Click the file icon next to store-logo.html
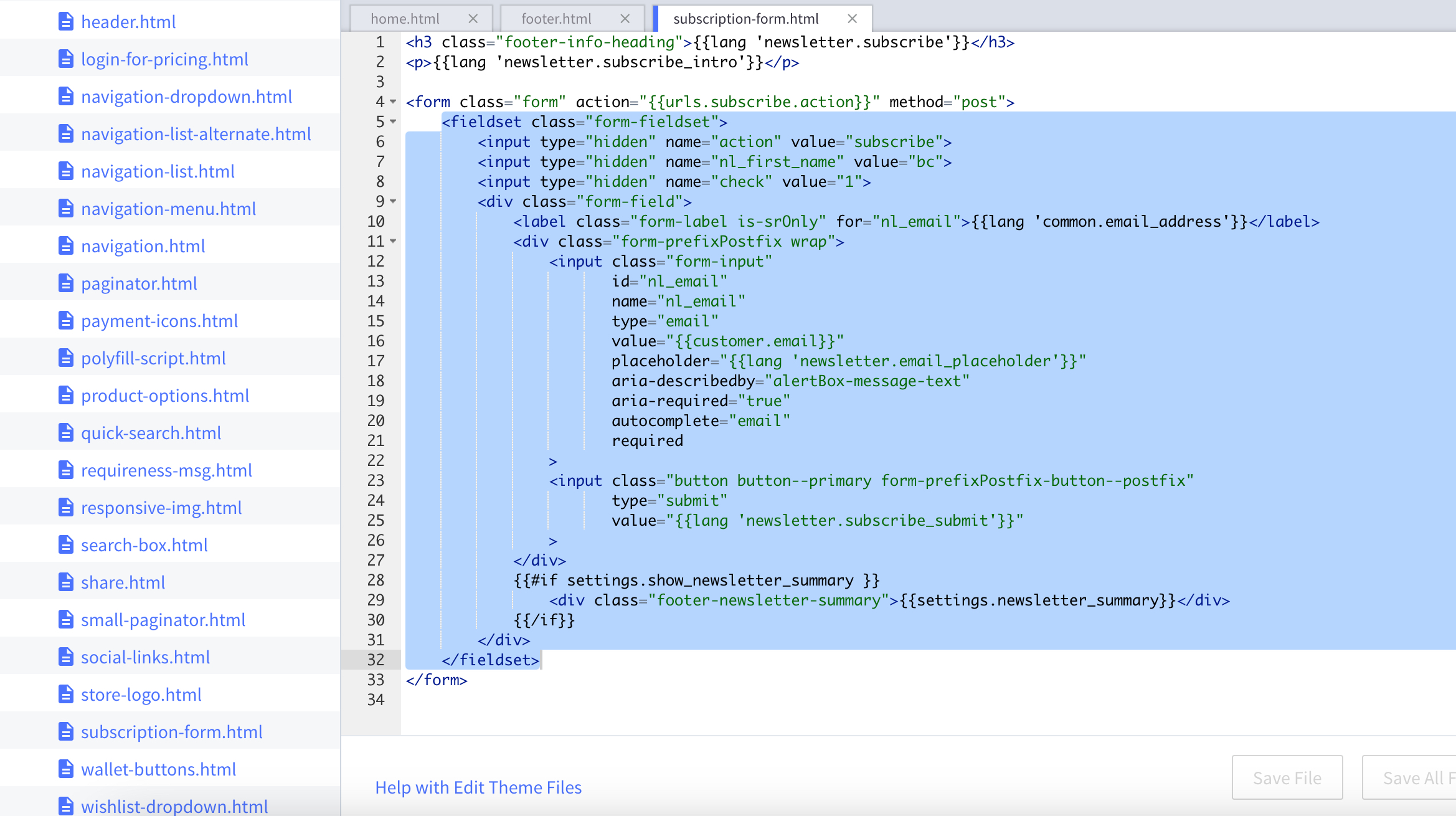 coord(66,695)
